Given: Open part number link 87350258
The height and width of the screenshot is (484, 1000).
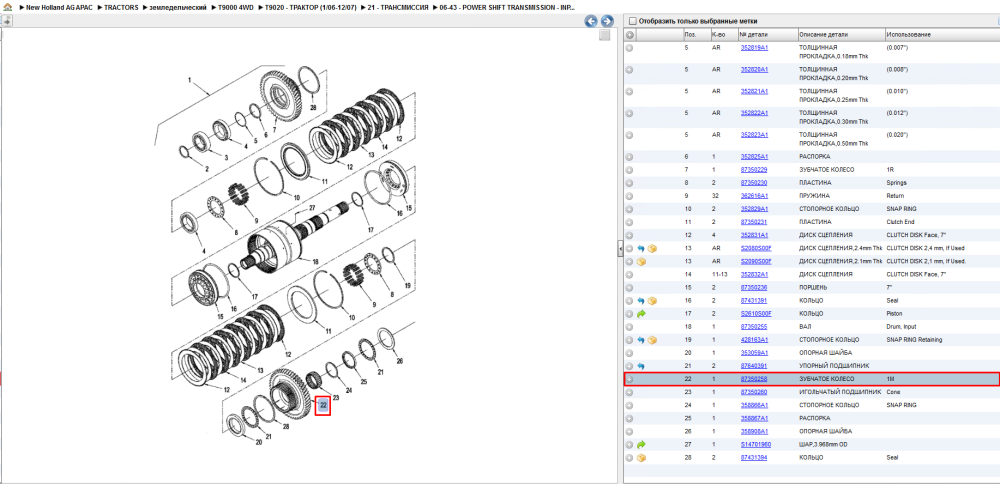Looking at the screenshot, I should point(754,379).
